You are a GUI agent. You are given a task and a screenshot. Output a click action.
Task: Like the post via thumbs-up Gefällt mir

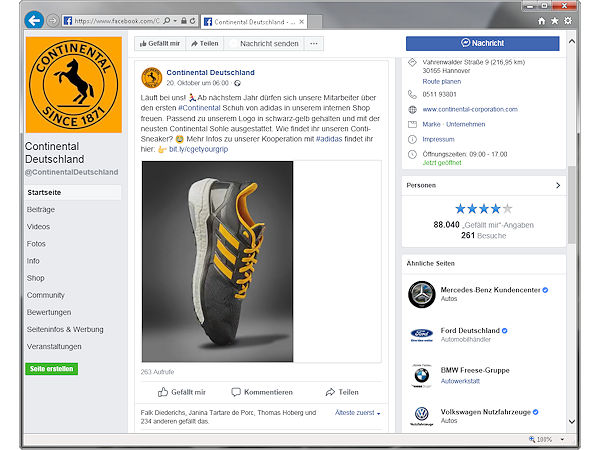[x=182, y=392]
